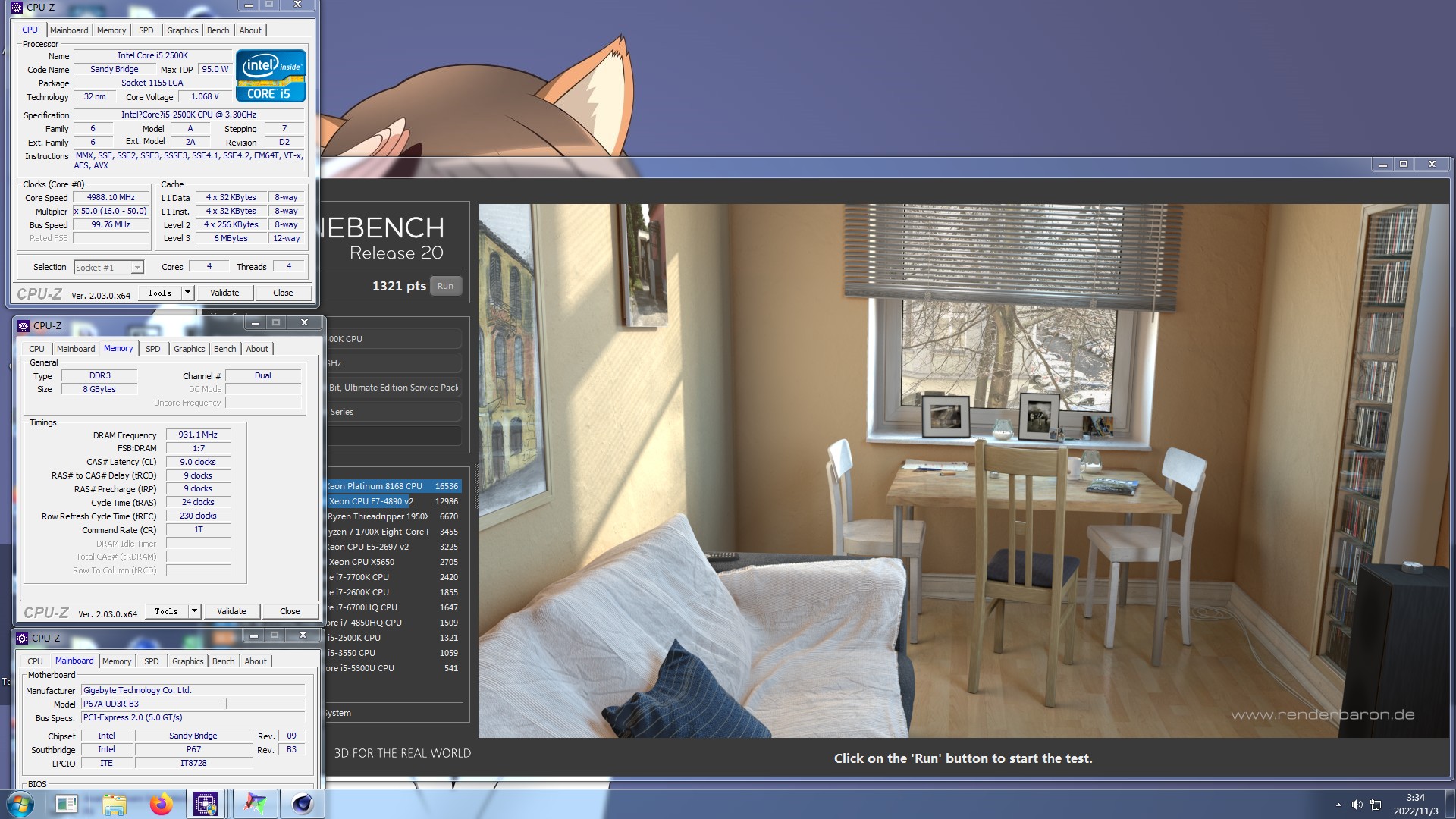Screen dimensions: 1456x819
Task: Open Mainboard tab in Memory CPU-Z window
Action: point(76,349)
